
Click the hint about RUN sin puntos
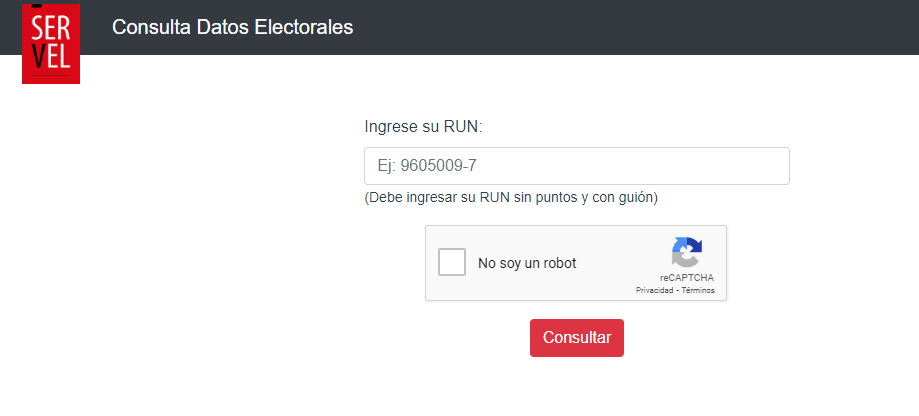coord(511,197)
